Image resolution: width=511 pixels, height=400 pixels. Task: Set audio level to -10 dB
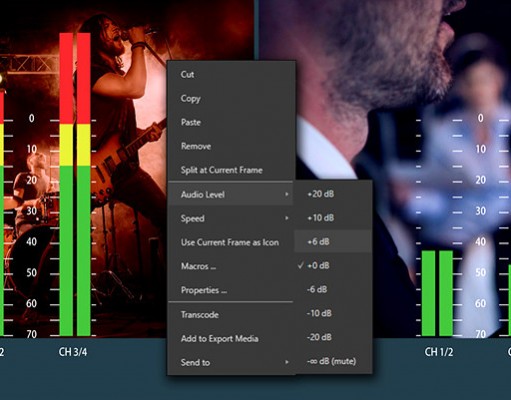click(x=333, y=313)
